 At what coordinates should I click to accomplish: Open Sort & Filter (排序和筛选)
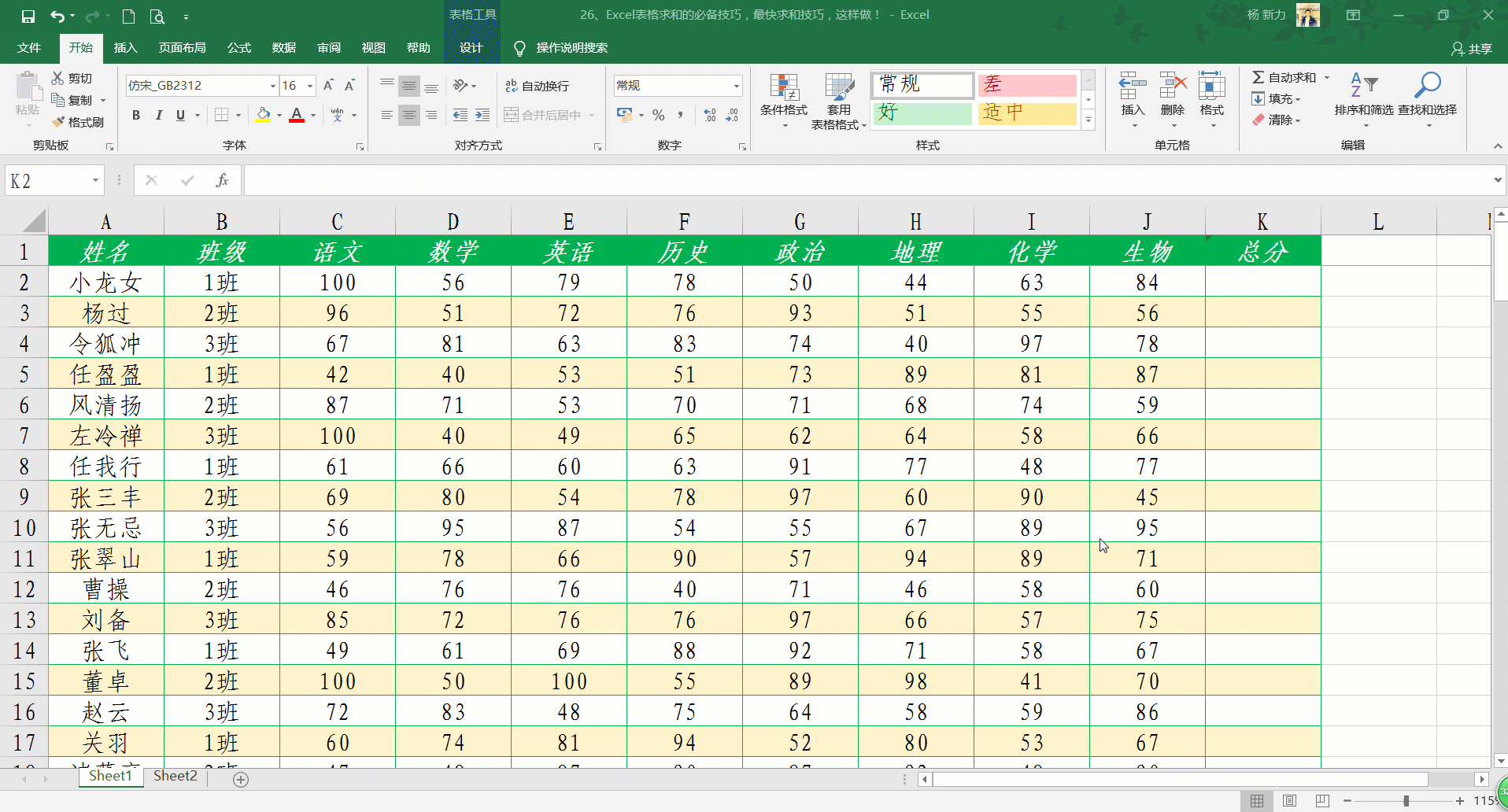click(1364, 101)
